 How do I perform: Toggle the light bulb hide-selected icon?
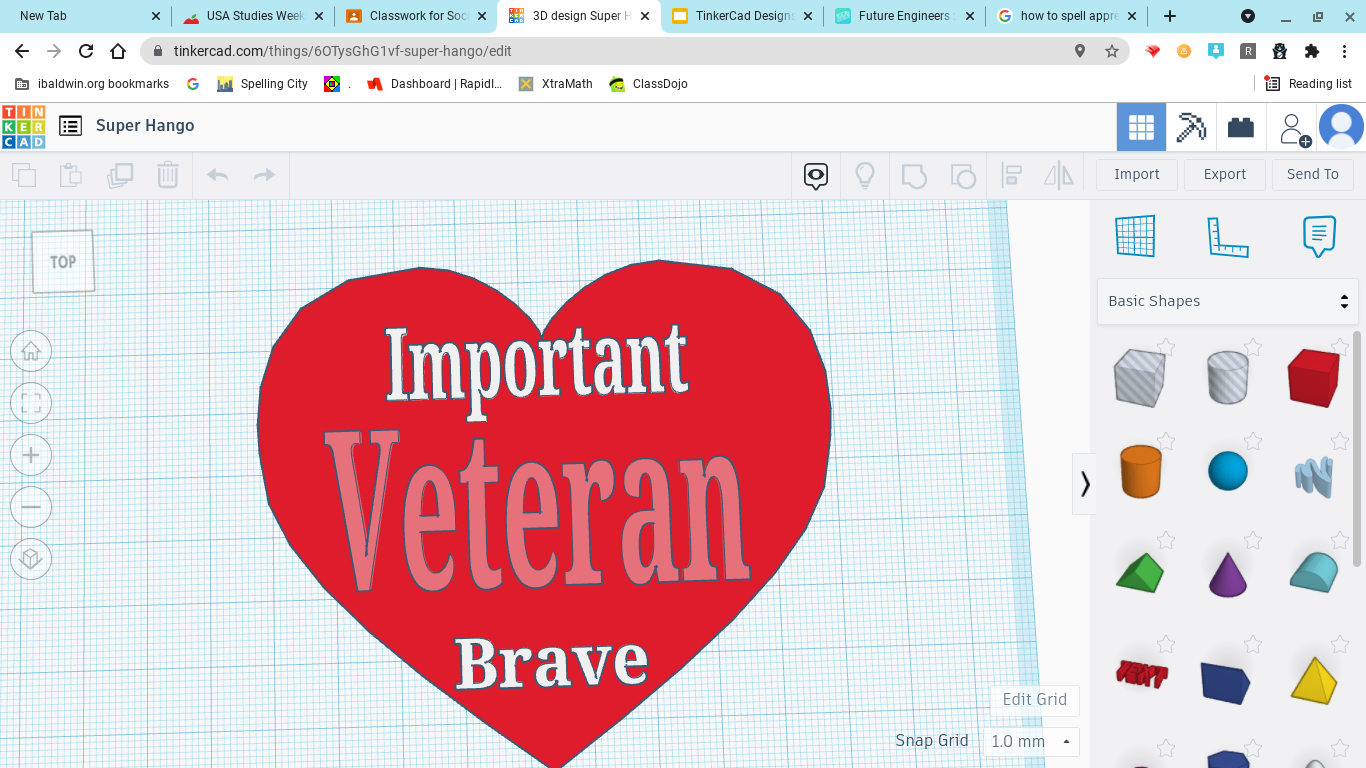865,176
